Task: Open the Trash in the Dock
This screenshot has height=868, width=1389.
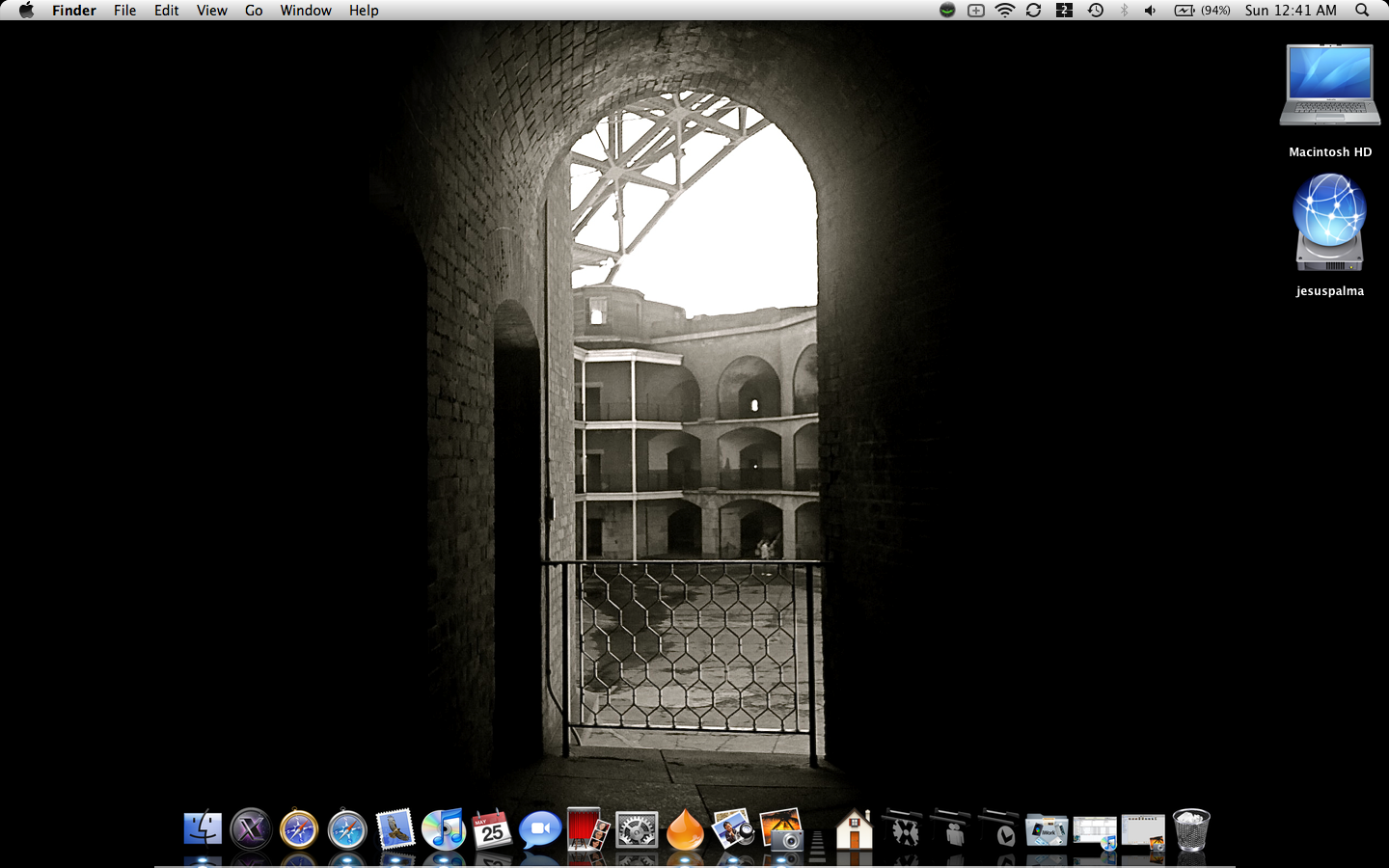Action: pyautogui.click(x=1191, y=829)
